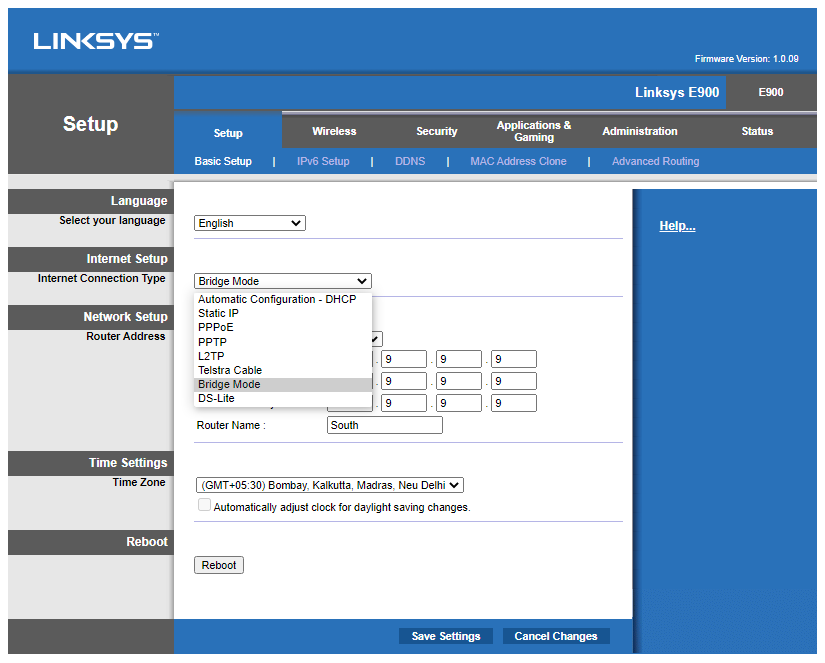The width and height of the screenshot is (825, 663).
Task: Click Save Settings button
Action: tap(446, 636)
